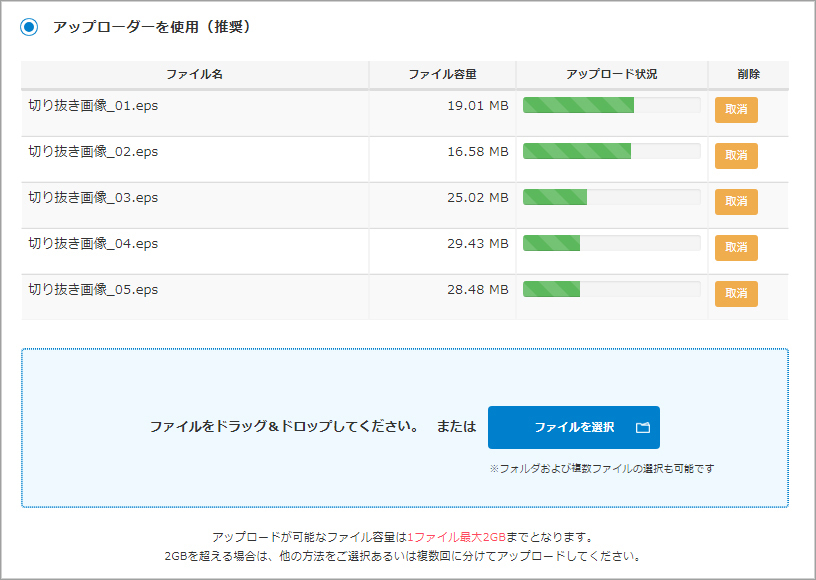
Task: Click progress bar for 切り抜き画像_01.eps
Action: click(611, 106)
